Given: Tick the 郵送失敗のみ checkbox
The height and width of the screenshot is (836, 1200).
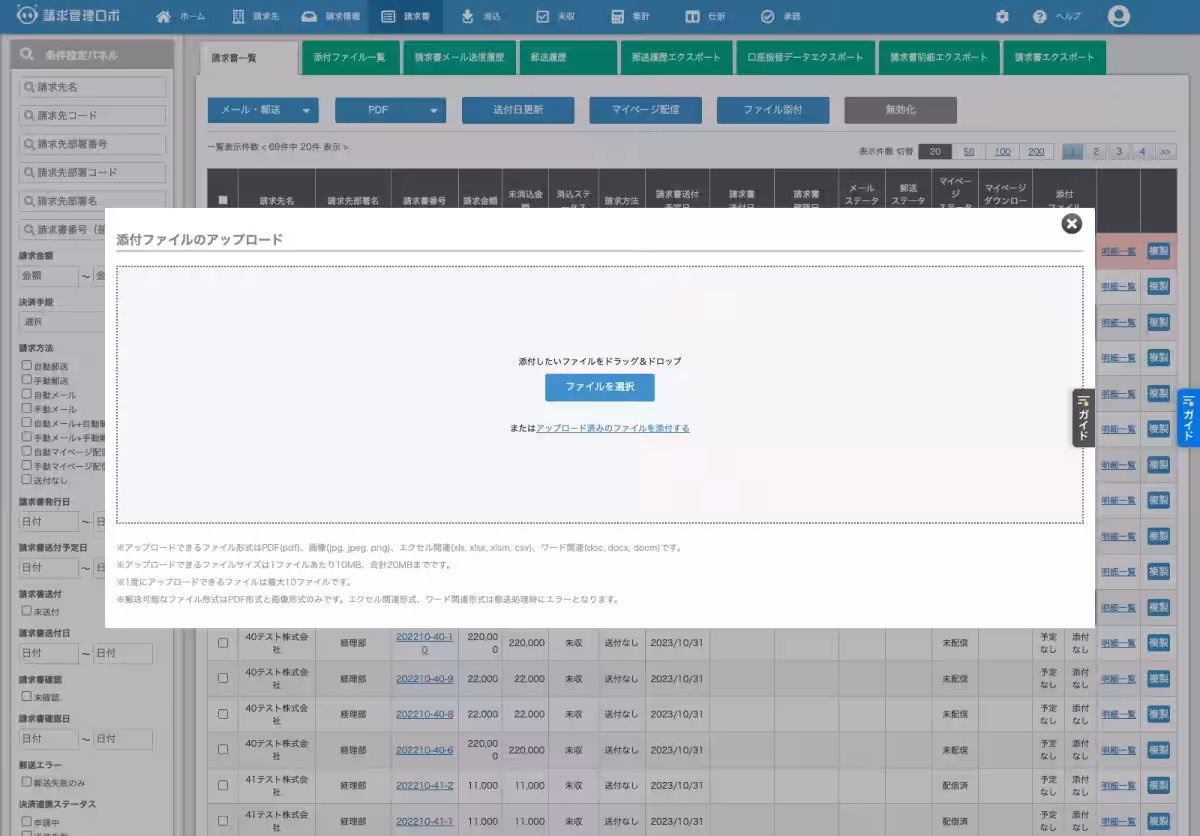Looking at the screenshot, I should coord(27,783).
